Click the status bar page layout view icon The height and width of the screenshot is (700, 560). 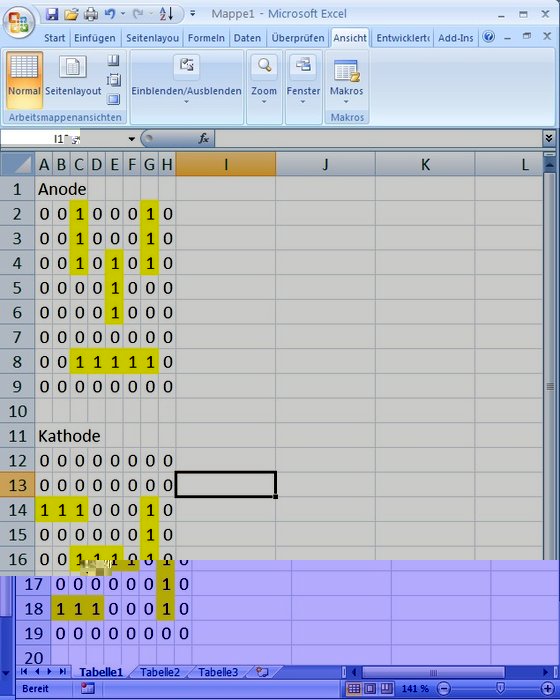370,688
